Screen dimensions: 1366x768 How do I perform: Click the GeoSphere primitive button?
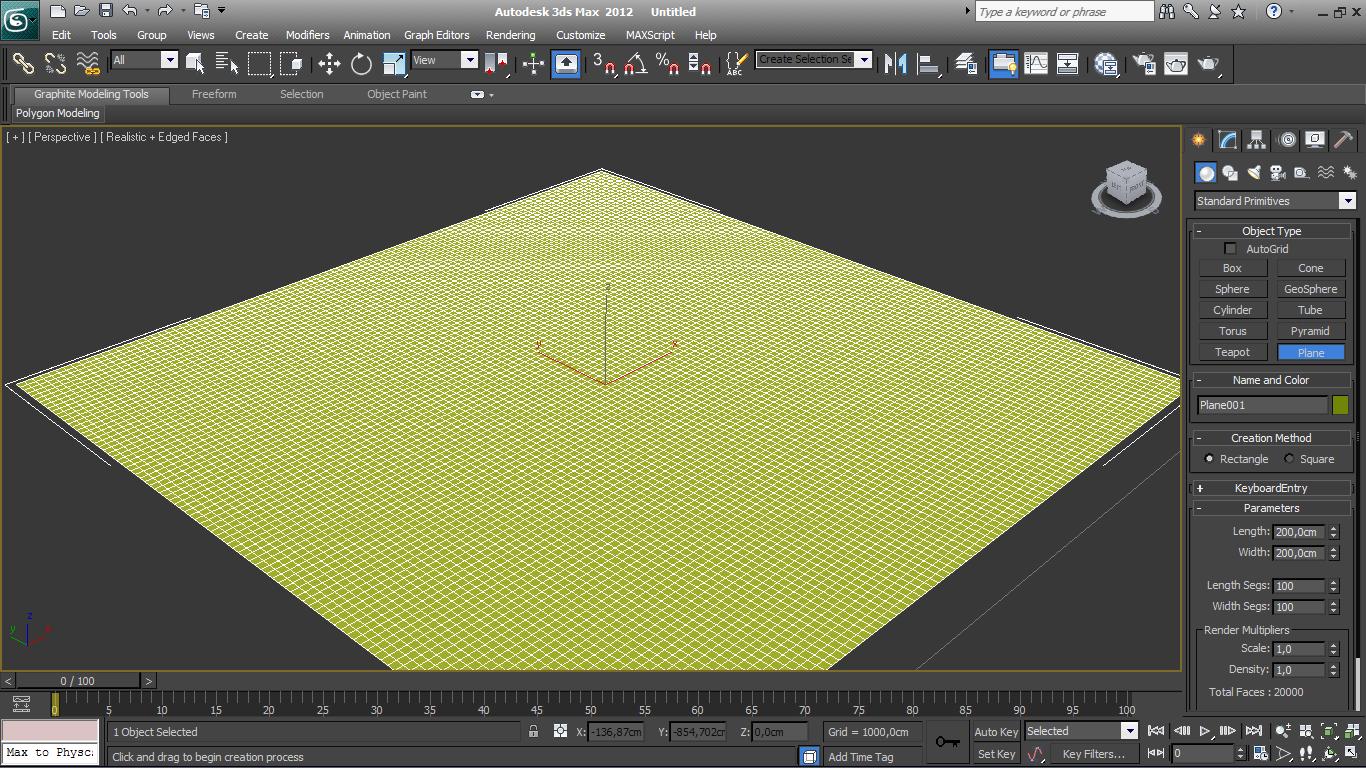(1310, 289)
